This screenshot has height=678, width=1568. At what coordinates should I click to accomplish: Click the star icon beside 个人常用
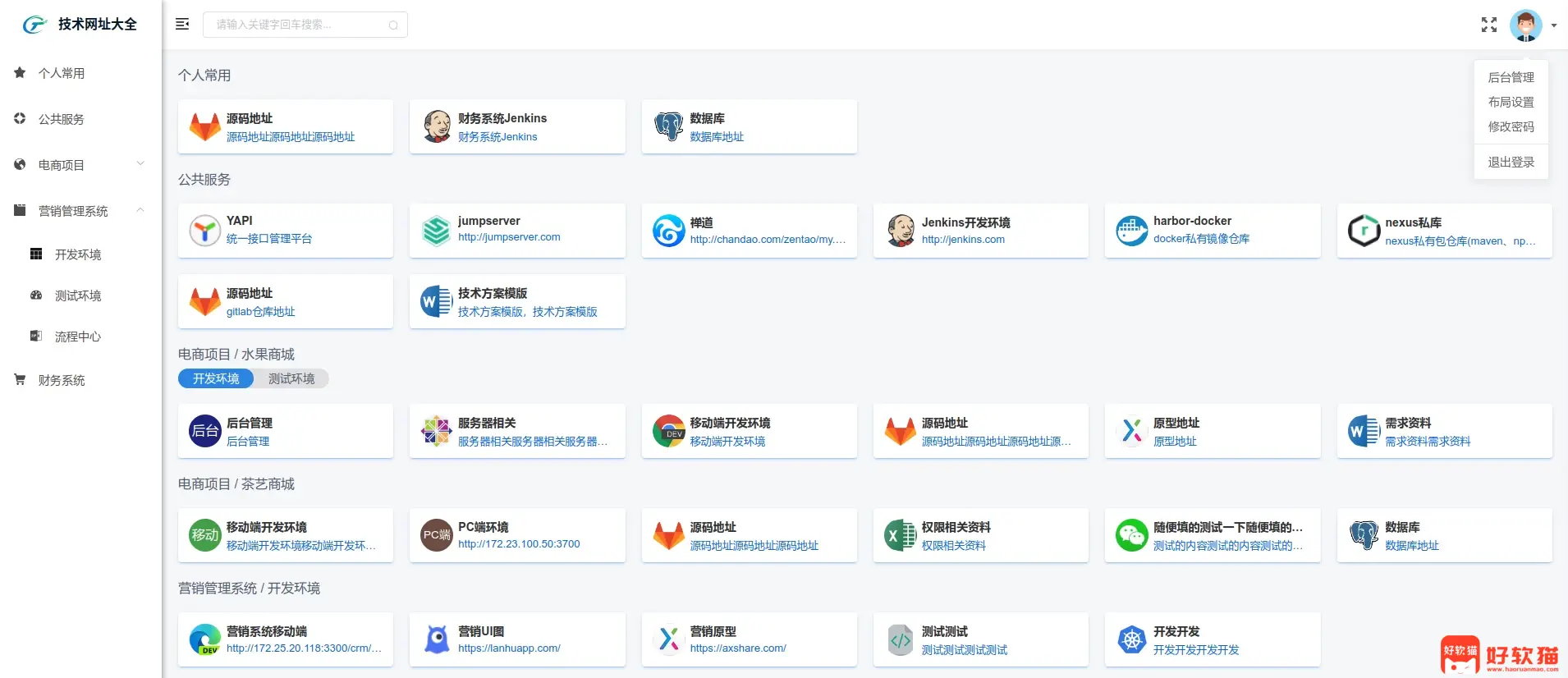tap(20, 72)
